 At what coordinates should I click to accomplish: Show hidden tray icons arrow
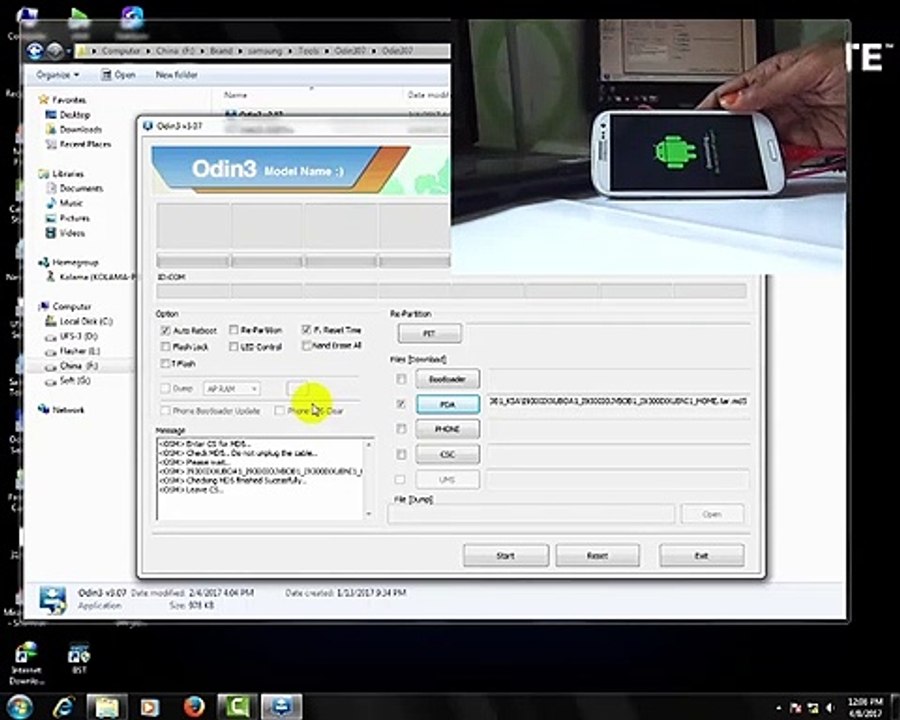(778, 708)
